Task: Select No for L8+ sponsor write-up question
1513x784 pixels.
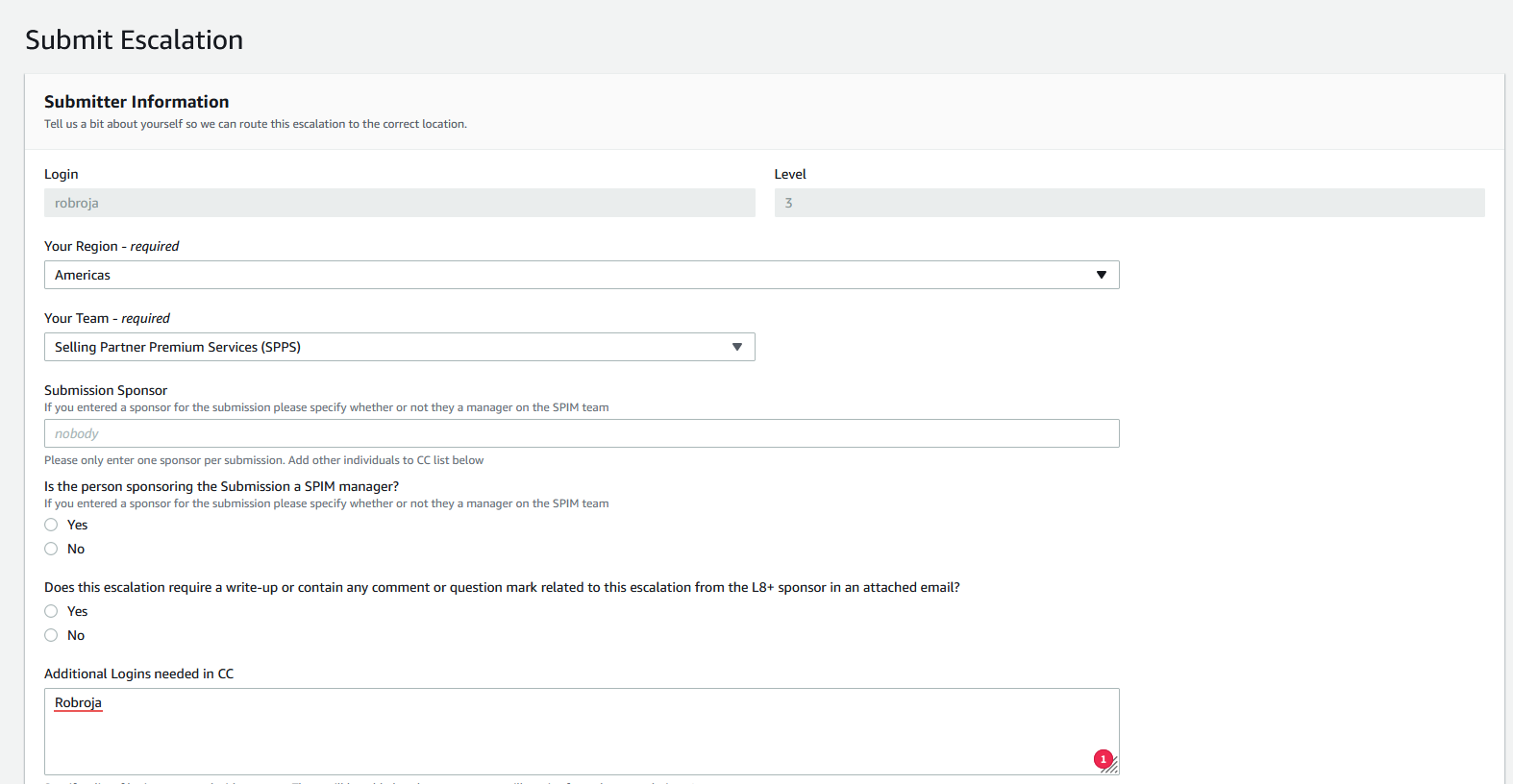Action: [x=51, y=635]
